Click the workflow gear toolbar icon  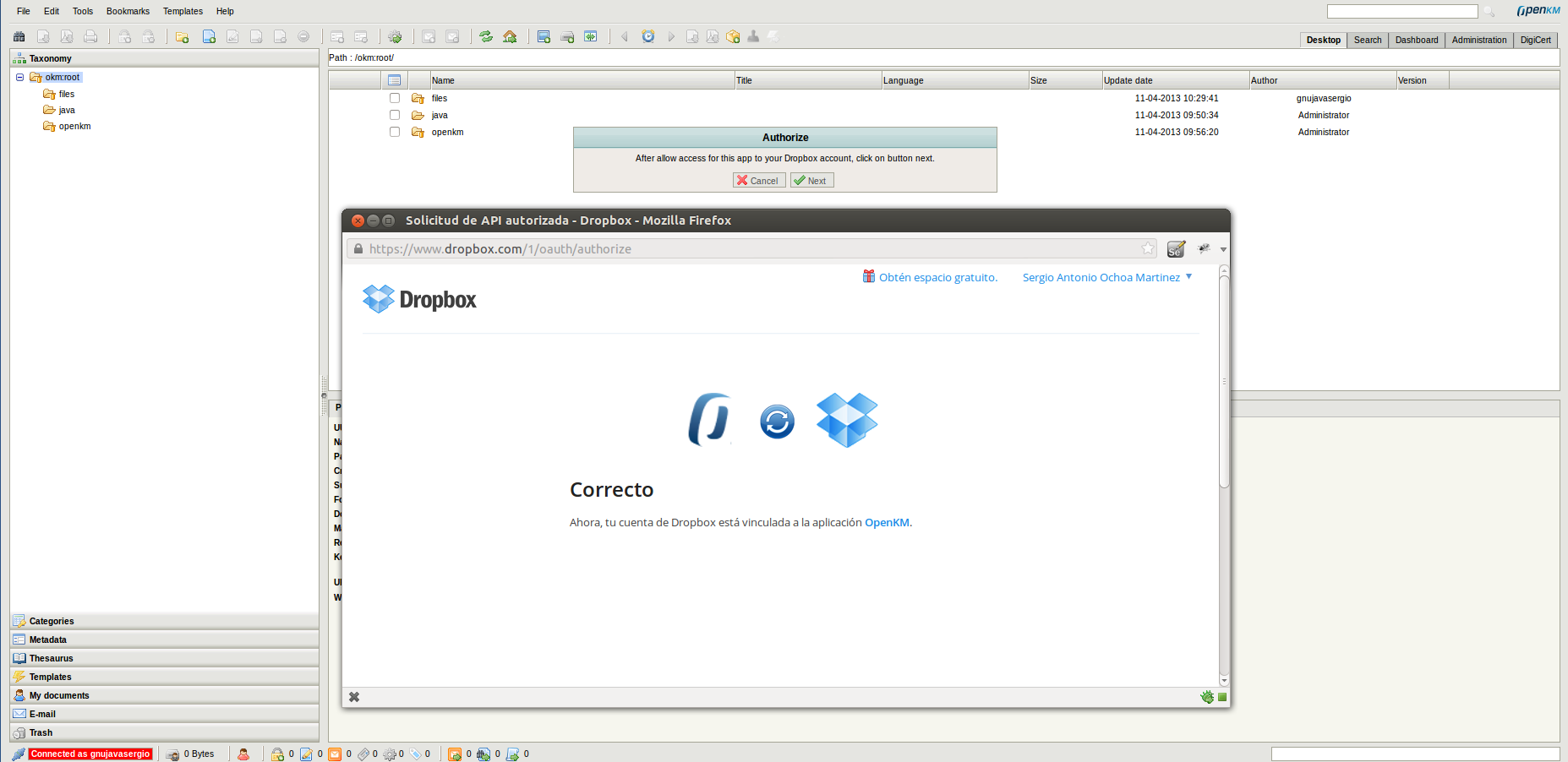click(x=395, y=37)
